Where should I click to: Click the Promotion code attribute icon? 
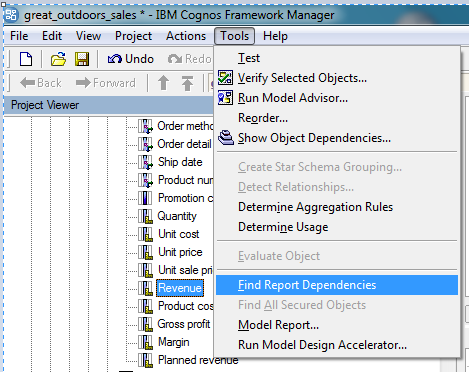[x=145, y=198]
